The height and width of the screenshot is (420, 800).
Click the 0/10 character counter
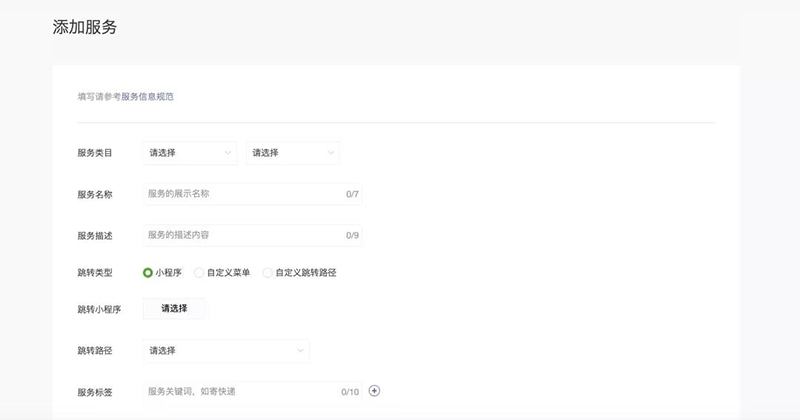tap(350, 392)
